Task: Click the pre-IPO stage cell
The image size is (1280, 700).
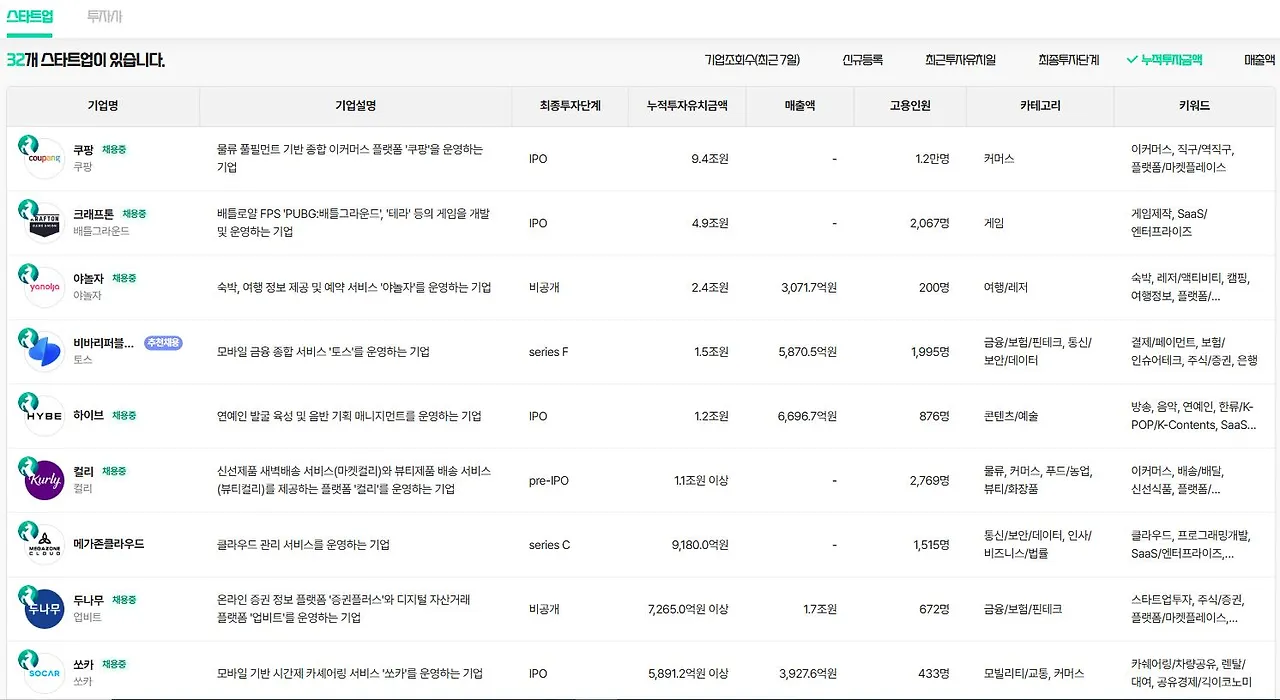Action: (x=549, y=481)
